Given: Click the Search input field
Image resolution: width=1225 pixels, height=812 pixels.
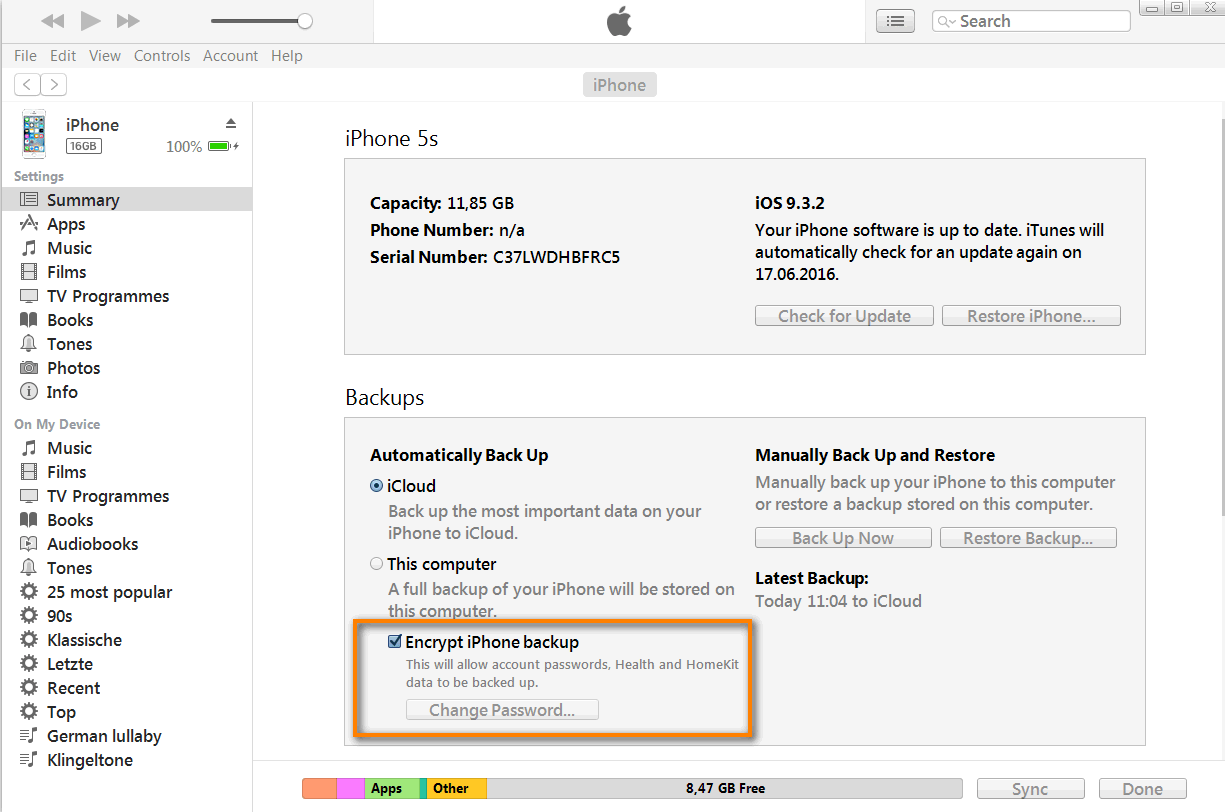Looking at the screenshot, I should pos(1031,21).
